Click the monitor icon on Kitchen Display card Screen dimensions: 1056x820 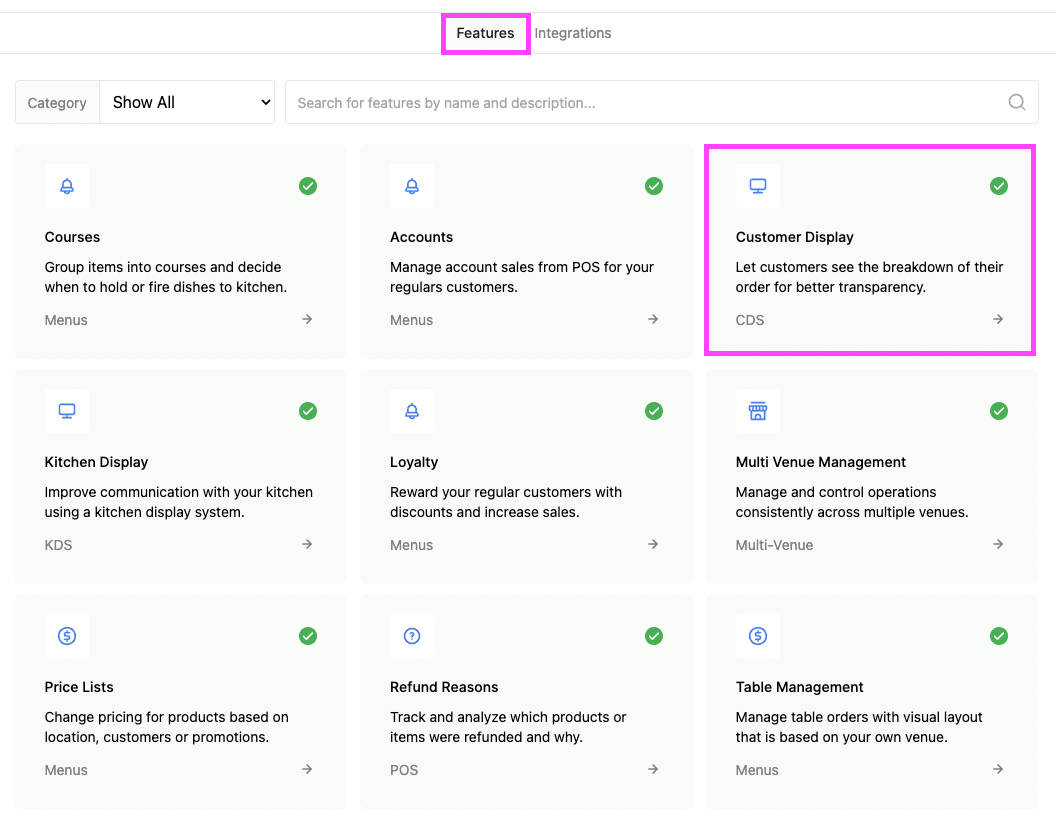67,411
